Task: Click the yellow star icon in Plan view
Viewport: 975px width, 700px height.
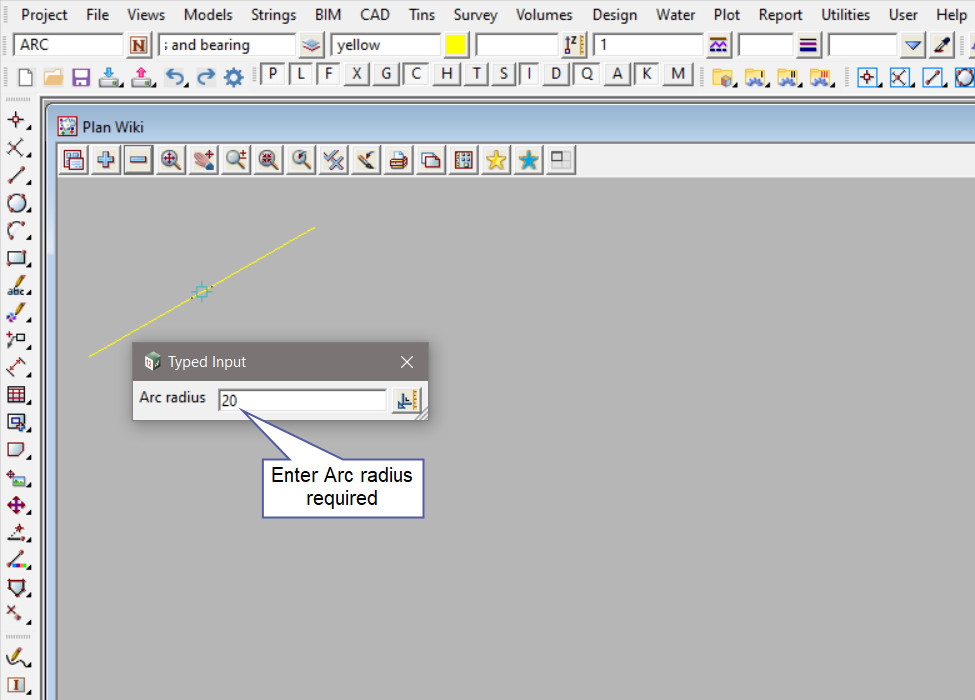Action: click(x=495, y=160)
